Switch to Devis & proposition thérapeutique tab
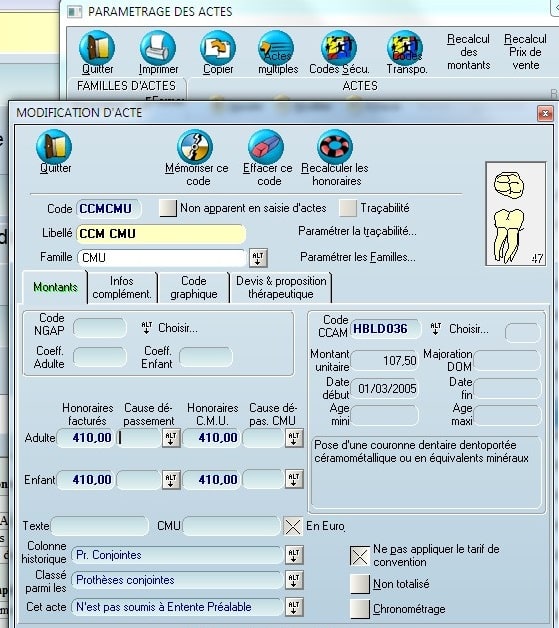 281,287
